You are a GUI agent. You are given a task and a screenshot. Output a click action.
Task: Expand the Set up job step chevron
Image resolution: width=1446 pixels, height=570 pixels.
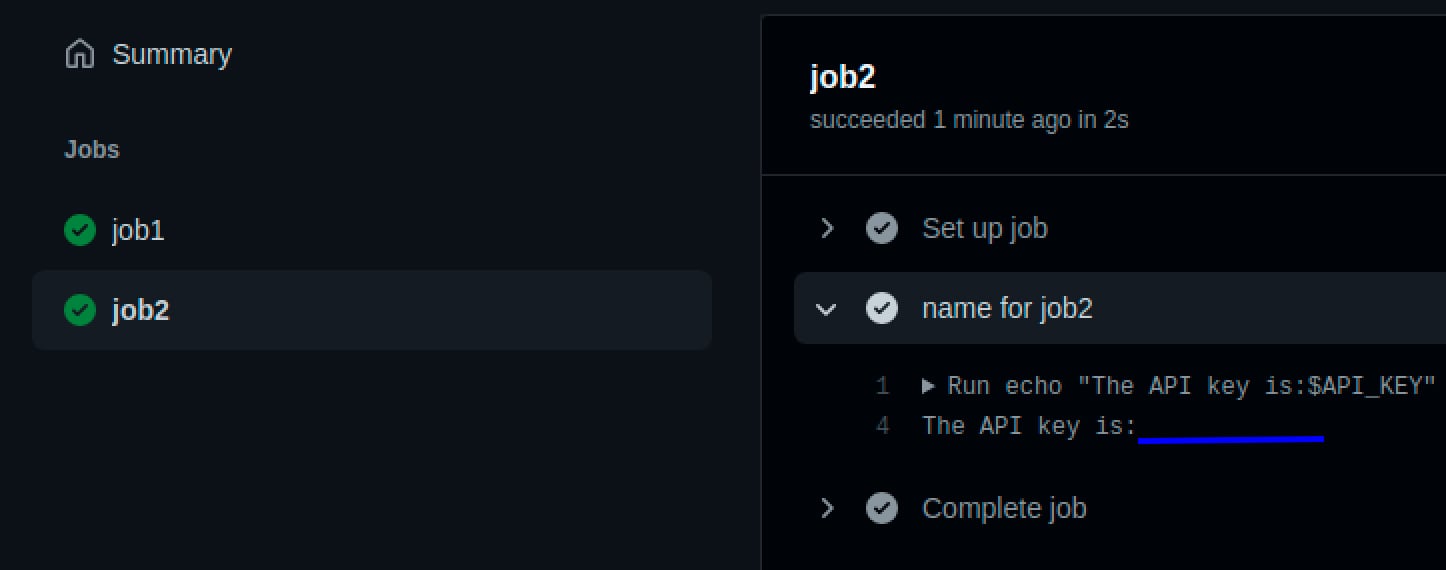826,228
